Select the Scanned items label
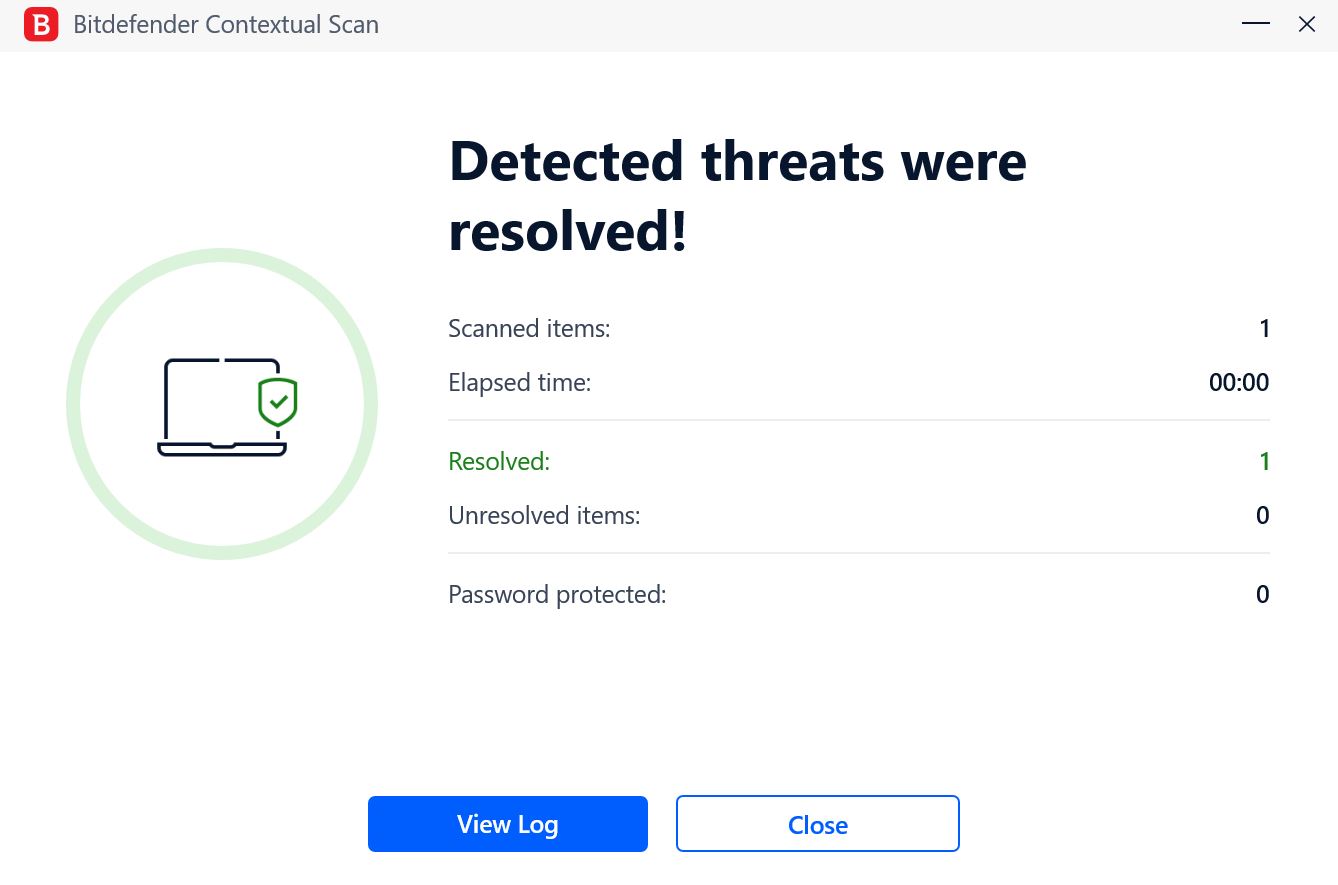Viewport: 1338px width, 885px height. [529, 328]
